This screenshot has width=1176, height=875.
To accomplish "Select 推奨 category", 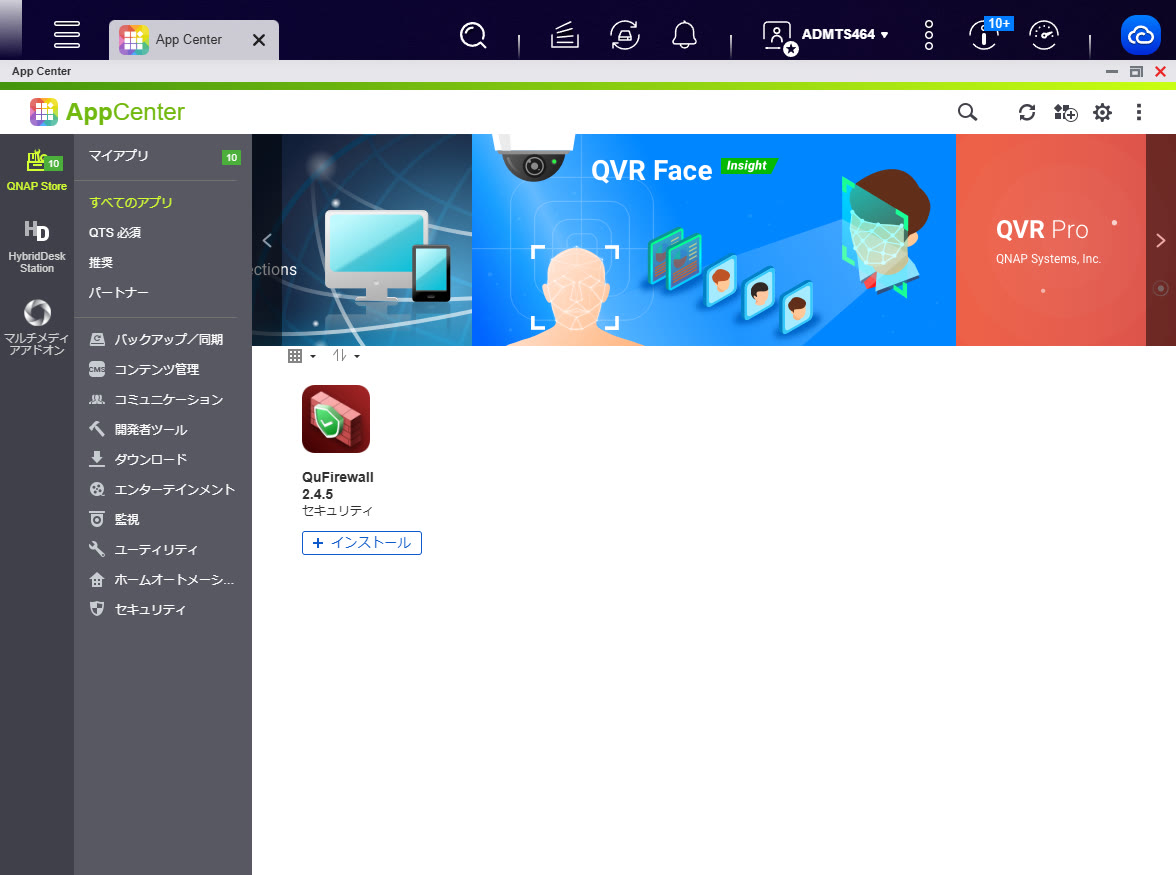I will (100, 262).
